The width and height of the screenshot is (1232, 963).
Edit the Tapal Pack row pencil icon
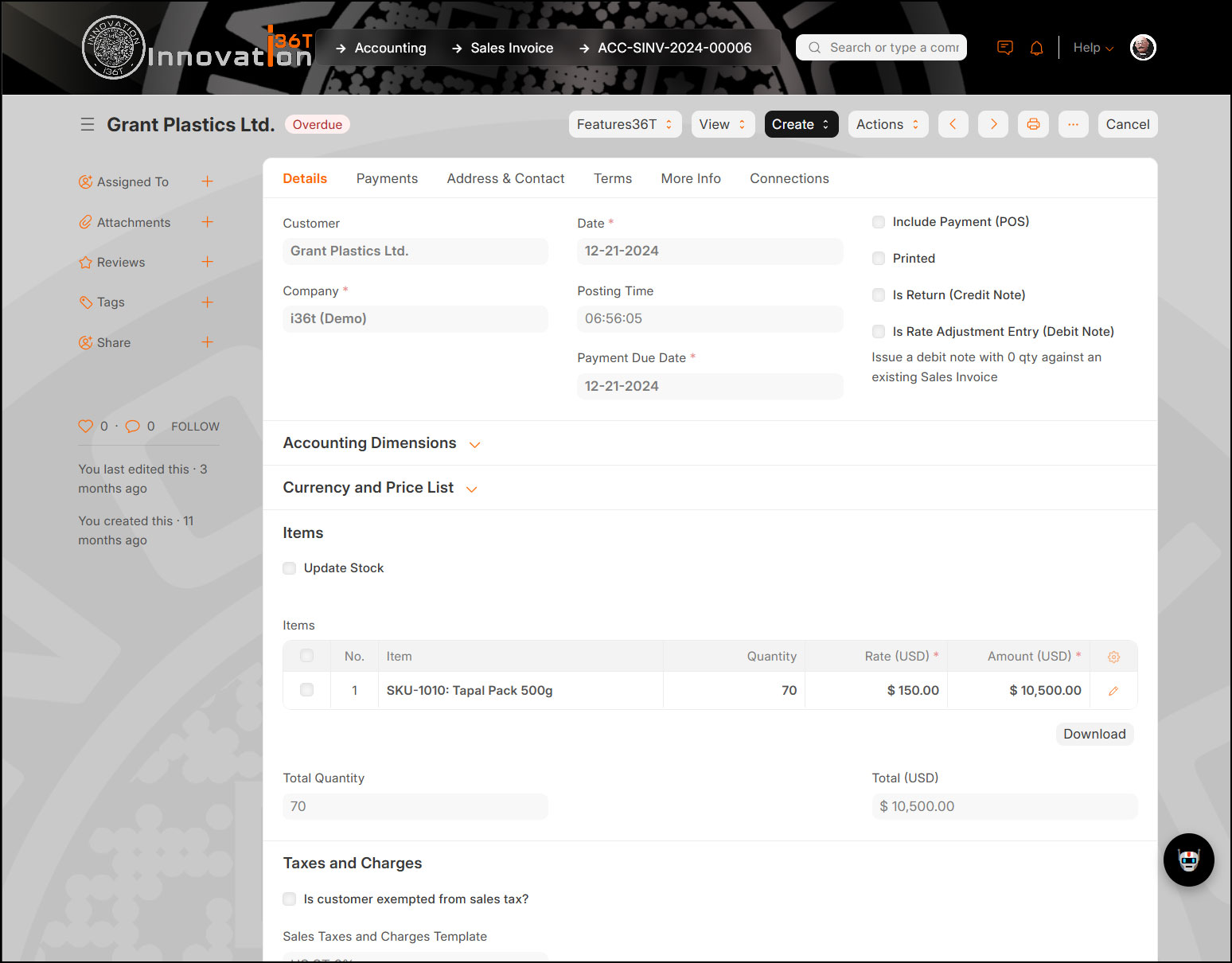coord(1113,691)
